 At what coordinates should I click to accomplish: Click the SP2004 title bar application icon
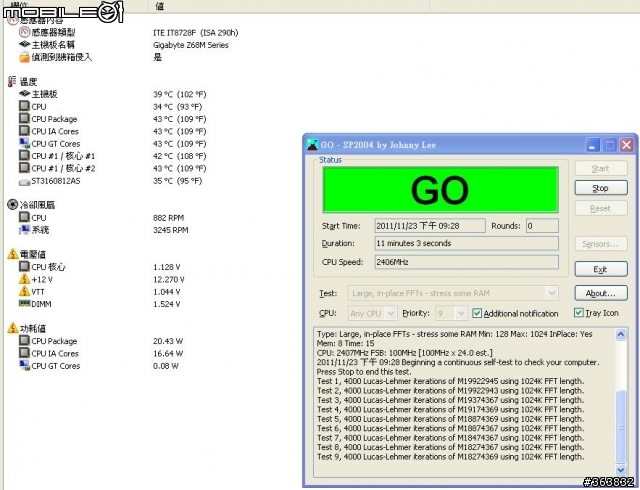pyautogui.click(x=312, y=145)
